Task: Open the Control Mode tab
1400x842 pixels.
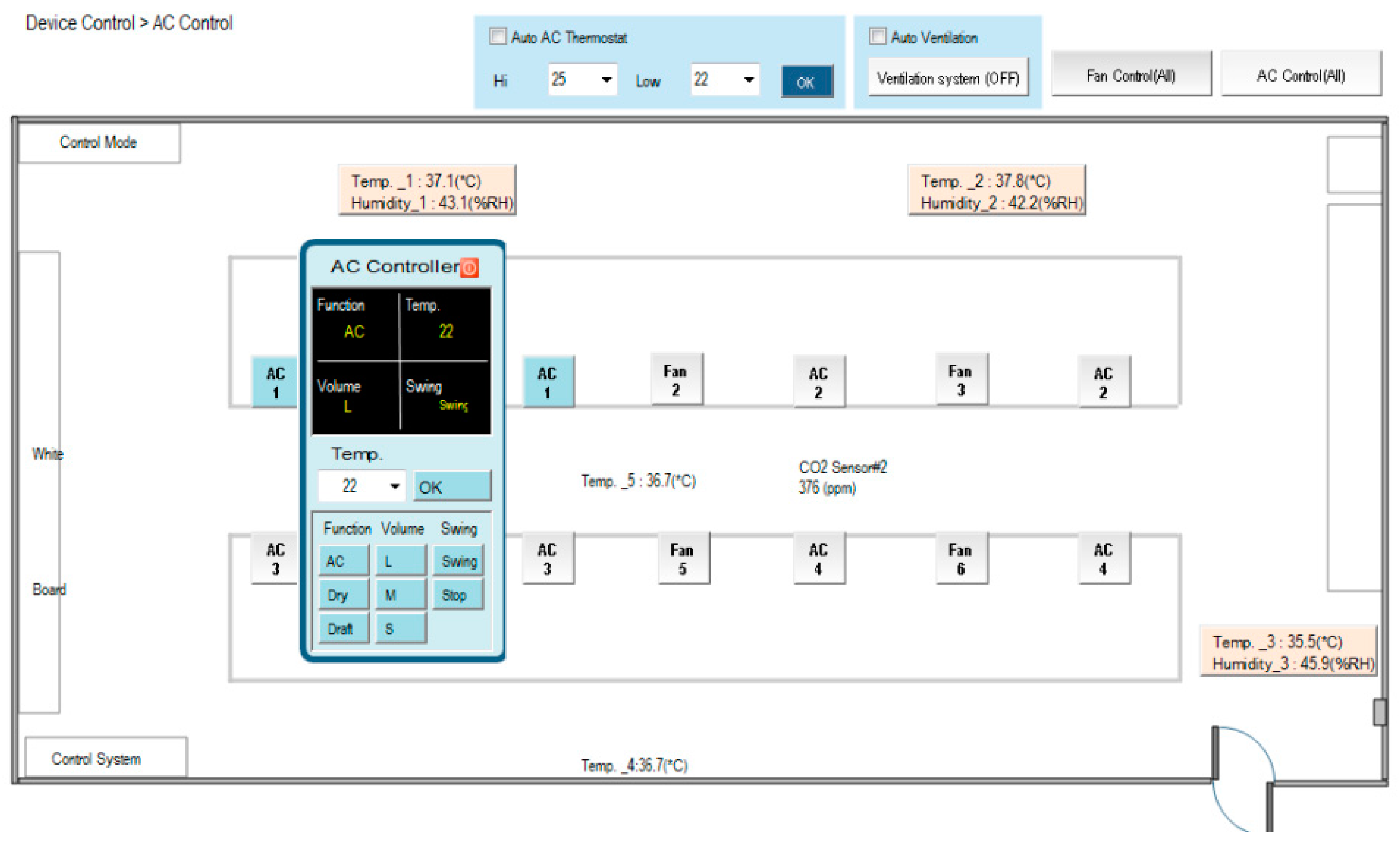Action: (x=99, y=142)
